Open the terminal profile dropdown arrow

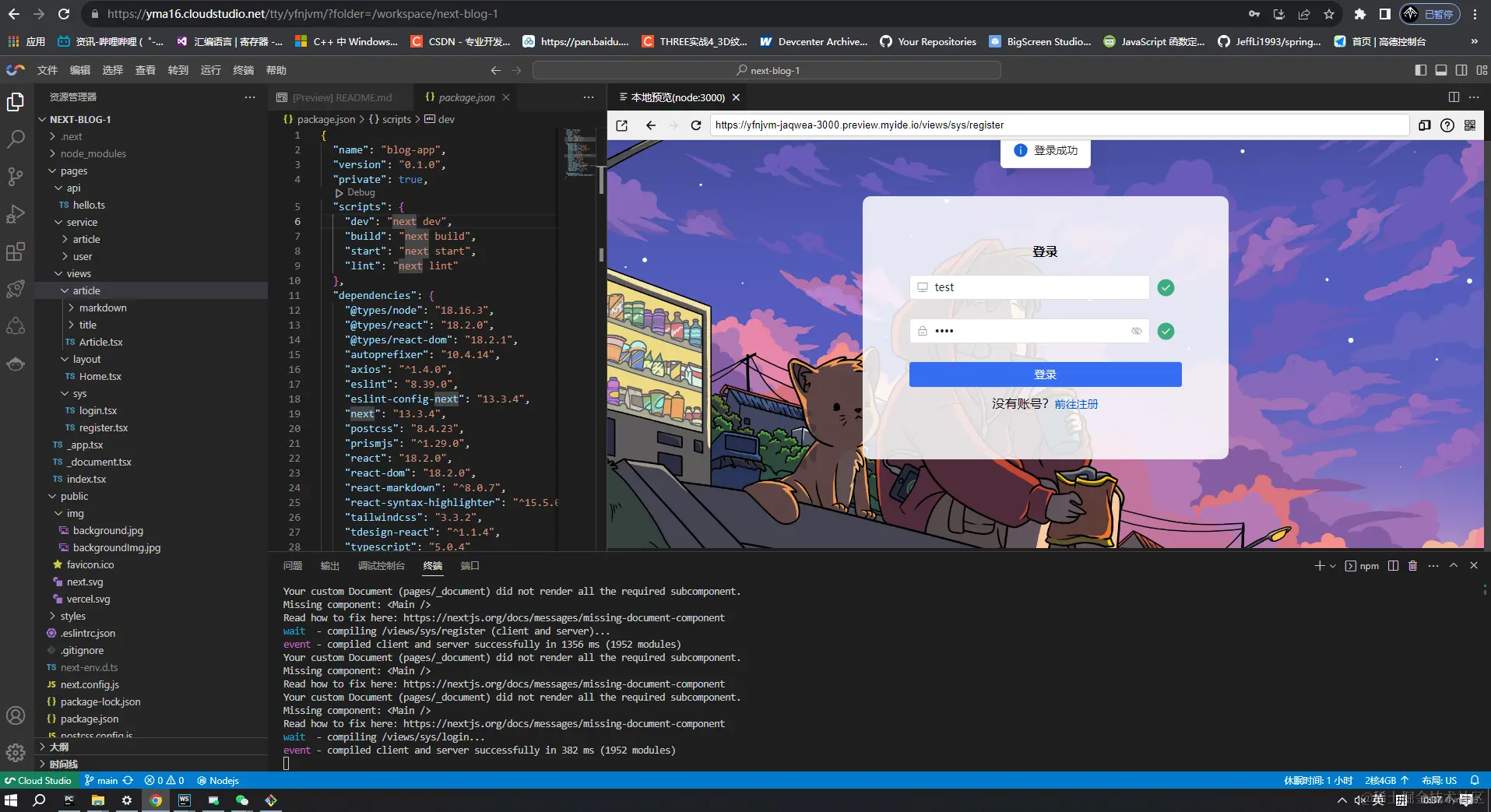tap(1332, 566)
